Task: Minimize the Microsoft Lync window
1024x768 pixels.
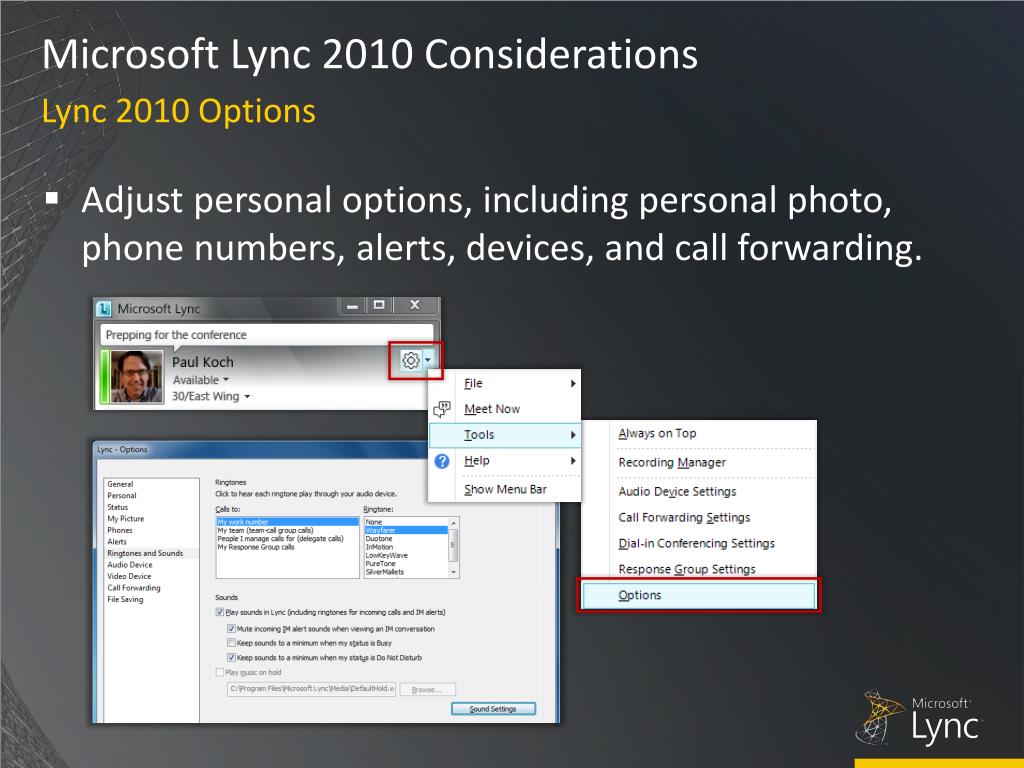Action: point(353,305)
